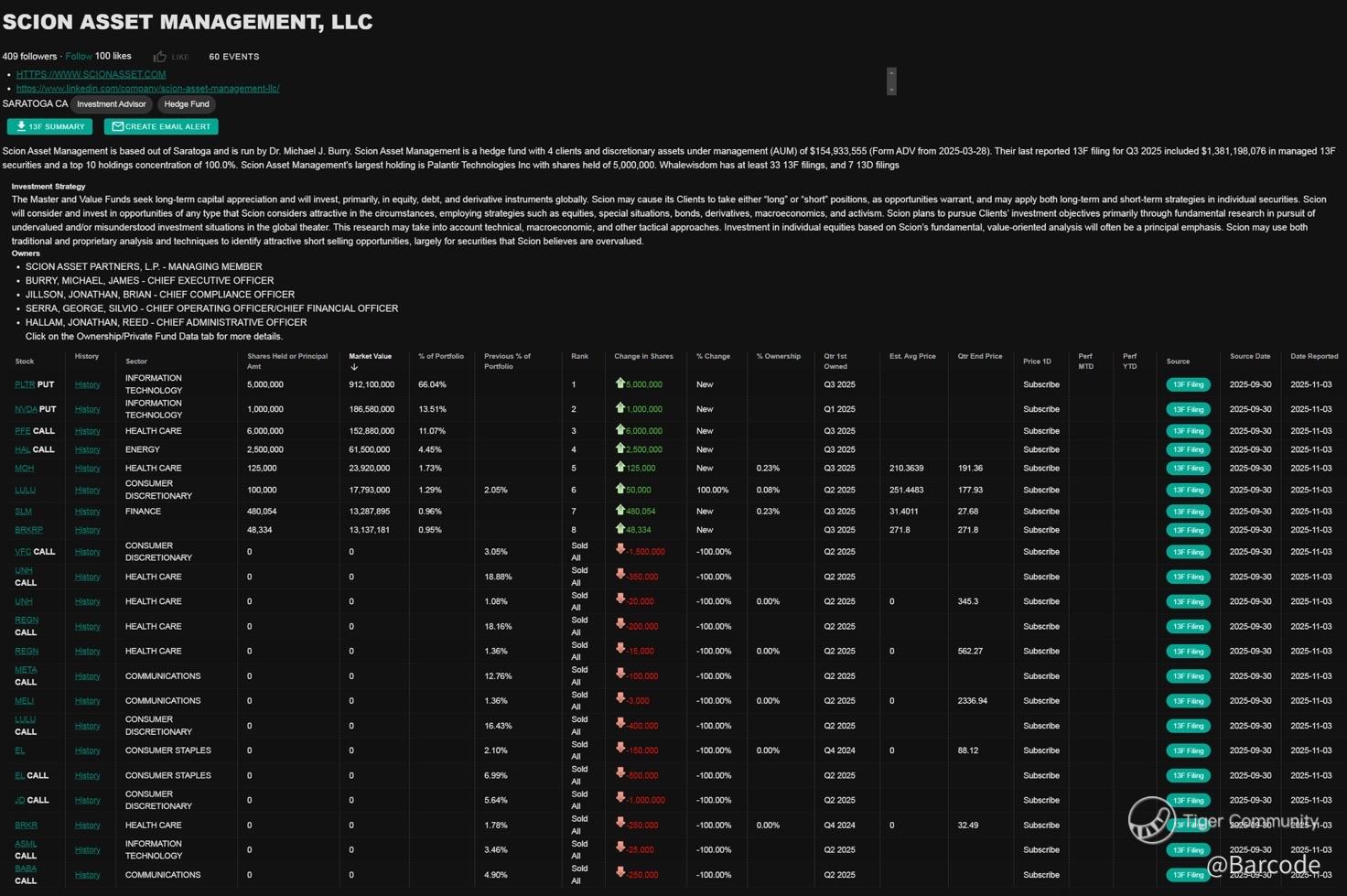Sort by Est. Avg Price header
Screen dimensions: 1347x896
912,356
